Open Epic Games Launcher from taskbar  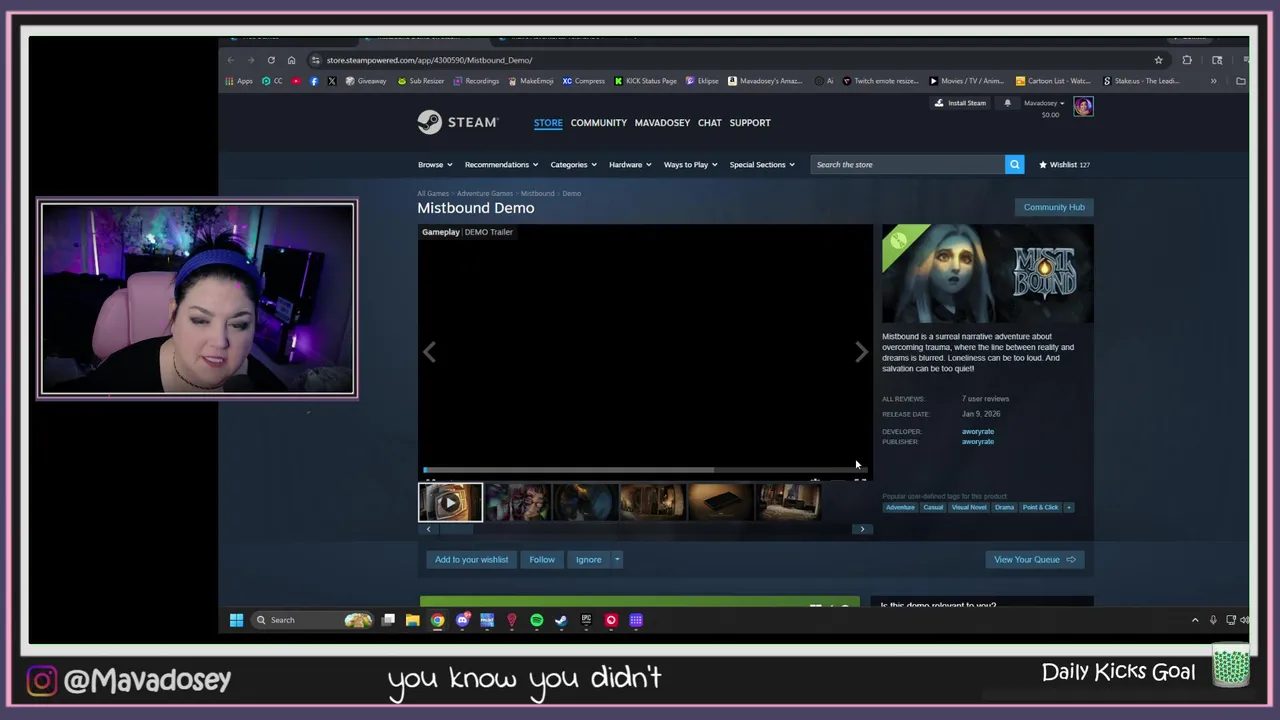pyautogui.click(x=586, y=620)
